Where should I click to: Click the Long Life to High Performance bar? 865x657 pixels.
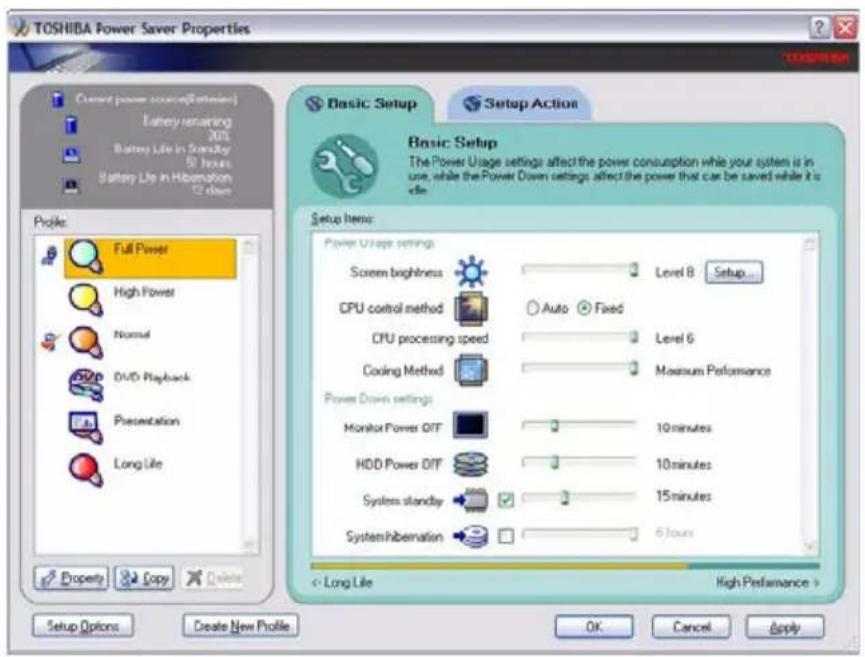tap(565, 566)
